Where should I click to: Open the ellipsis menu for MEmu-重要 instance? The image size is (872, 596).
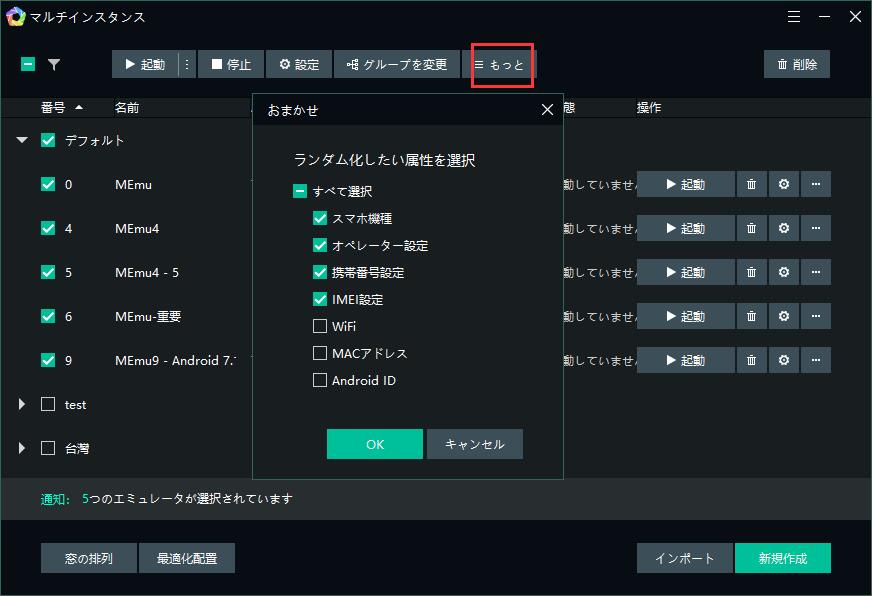pos(816,316)
